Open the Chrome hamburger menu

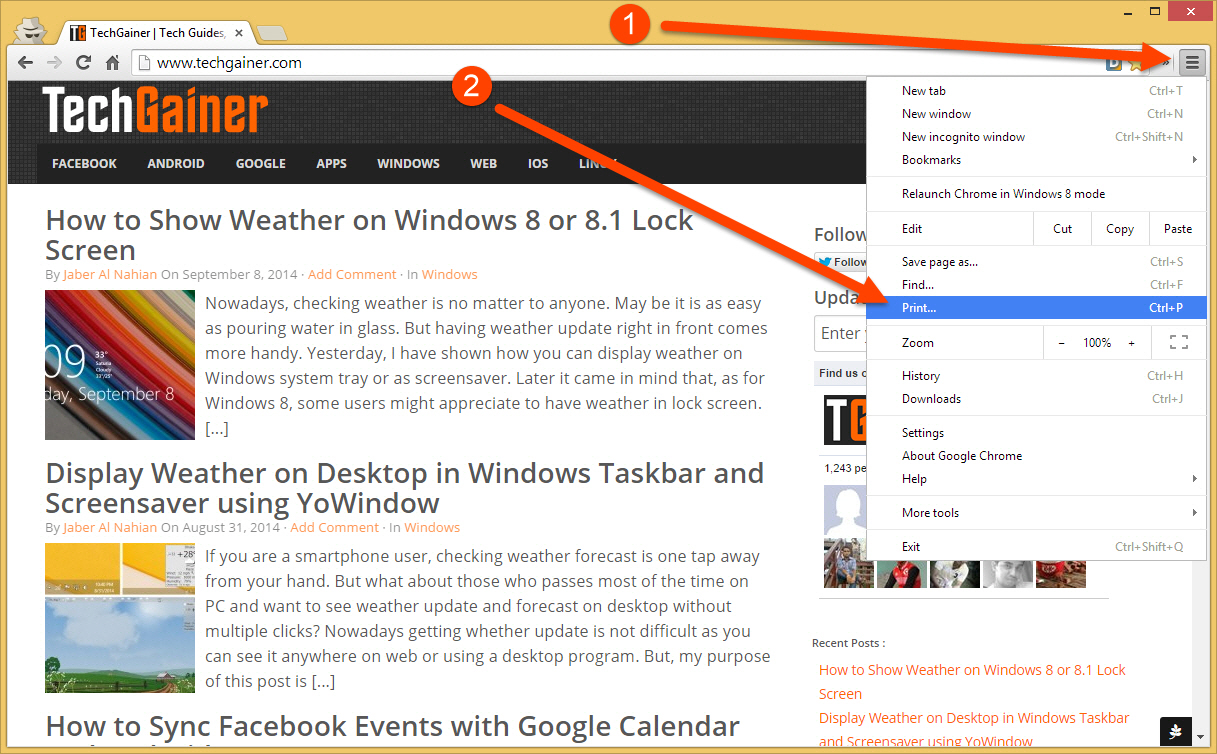pyautogui.click(x=1192, y=62)
